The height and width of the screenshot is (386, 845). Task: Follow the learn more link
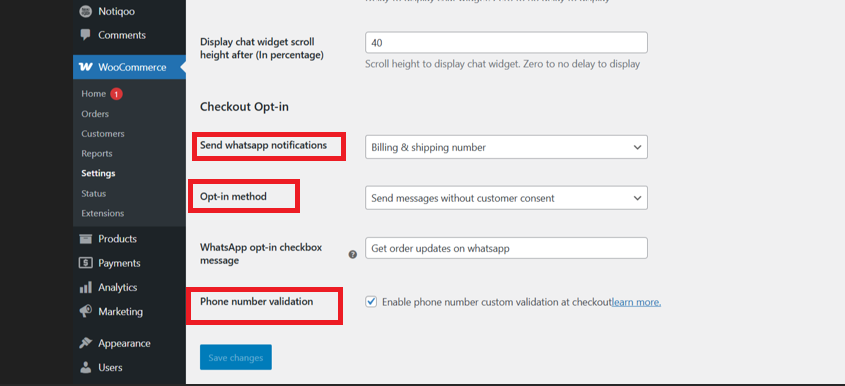pos(636,302)
